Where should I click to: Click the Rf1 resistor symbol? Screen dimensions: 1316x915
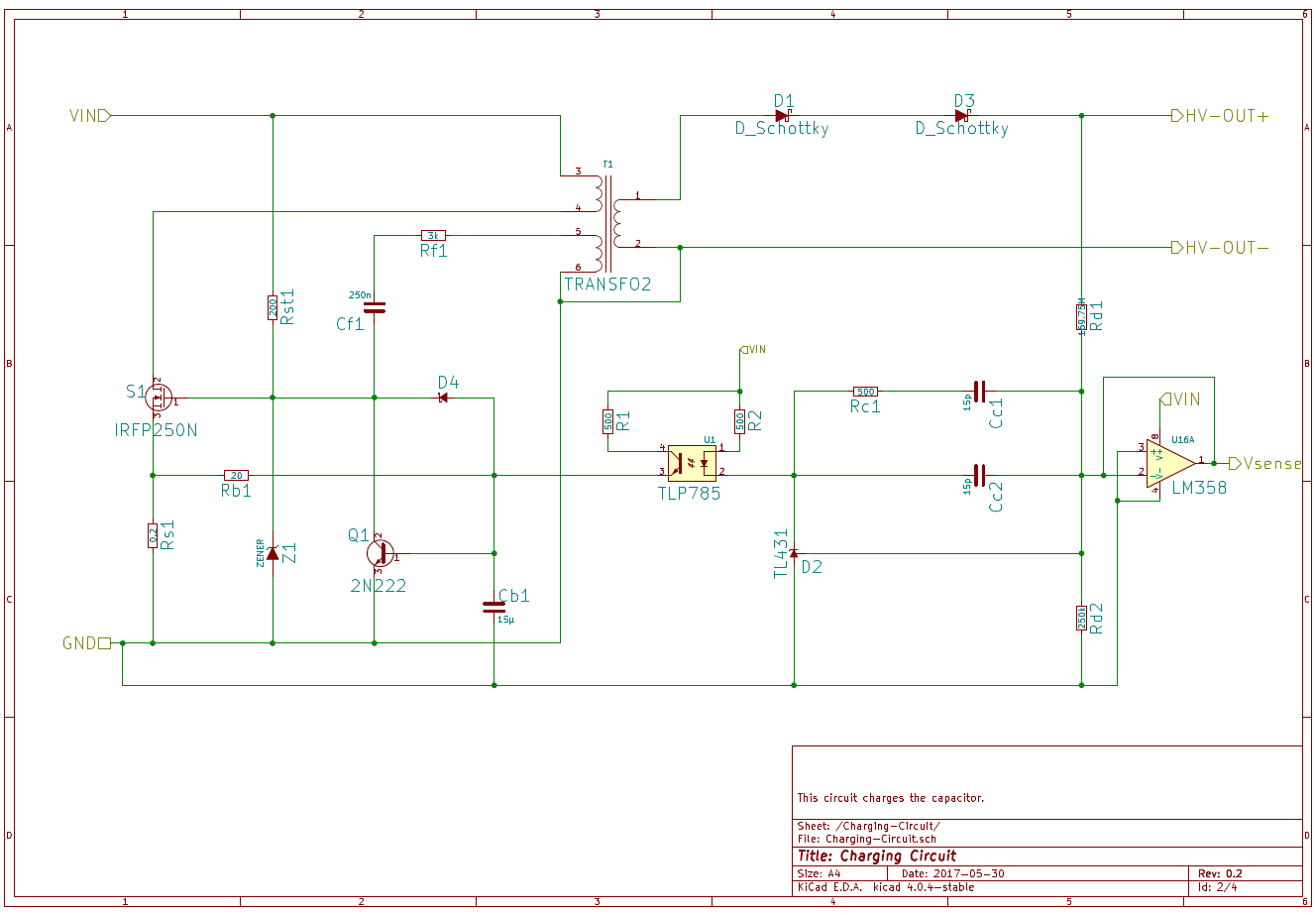[433, 235]
